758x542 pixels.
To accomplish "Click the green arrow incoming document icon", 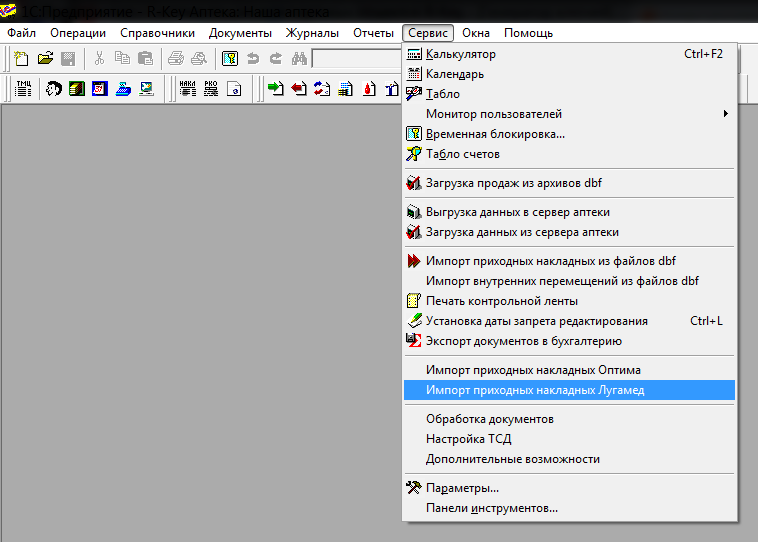I will (275, 88).
